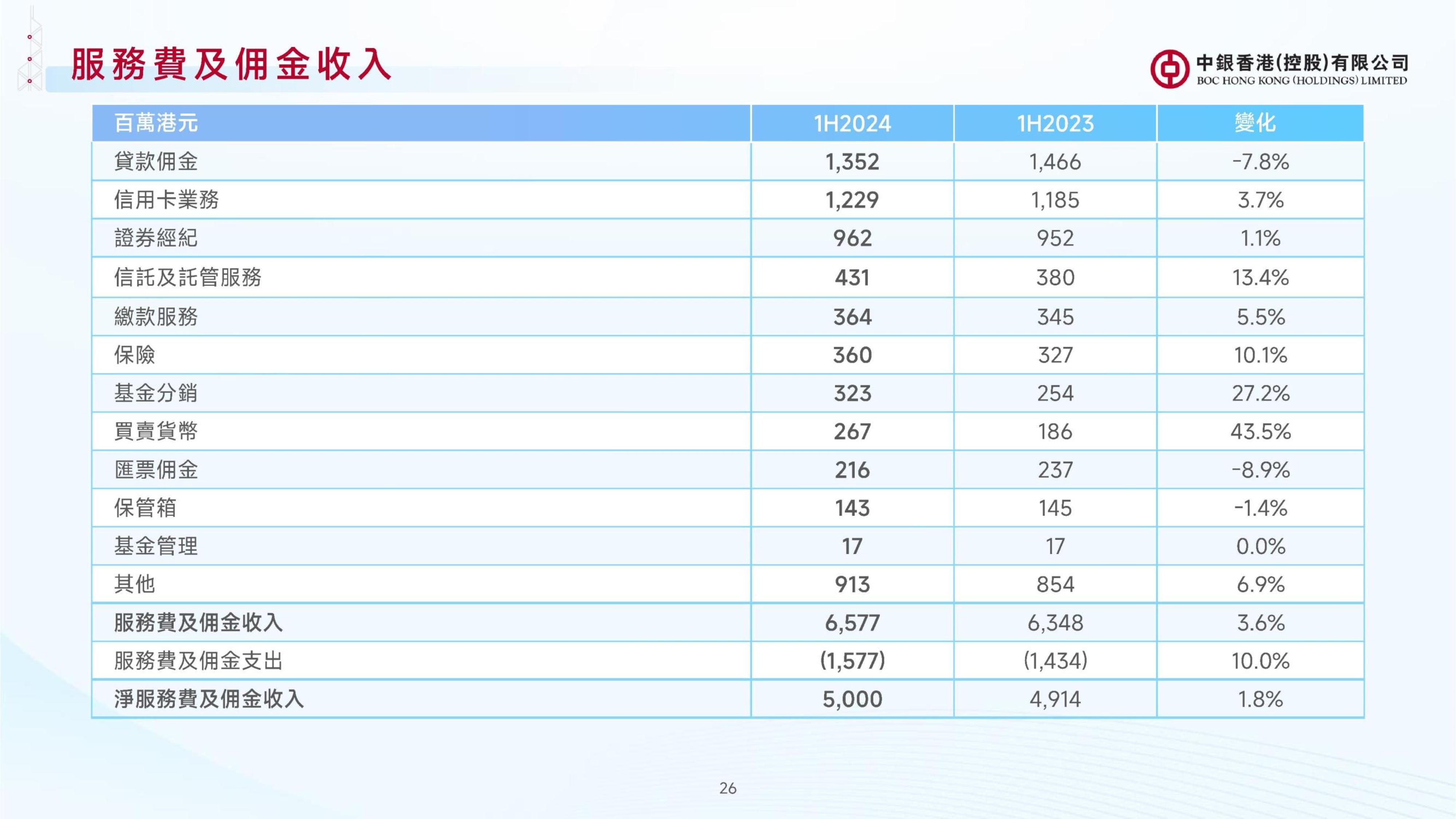Click the 962 securities brokerage value

click(x=852, y=238)
